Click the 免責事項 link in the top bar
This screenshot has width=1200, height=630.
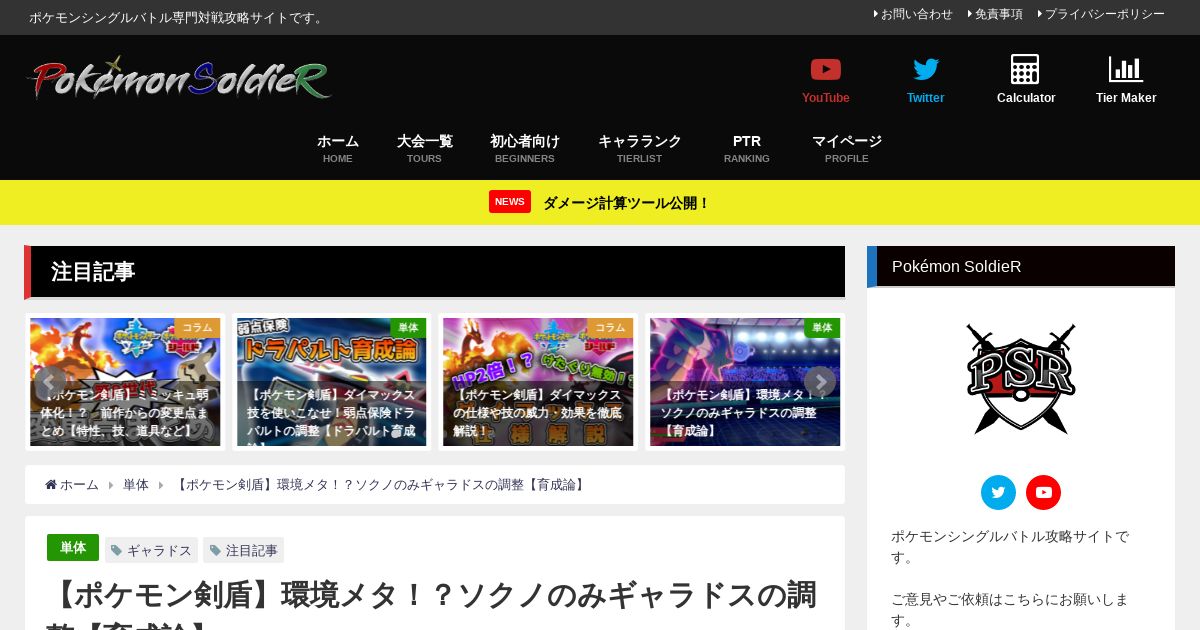tap(998, 14)
